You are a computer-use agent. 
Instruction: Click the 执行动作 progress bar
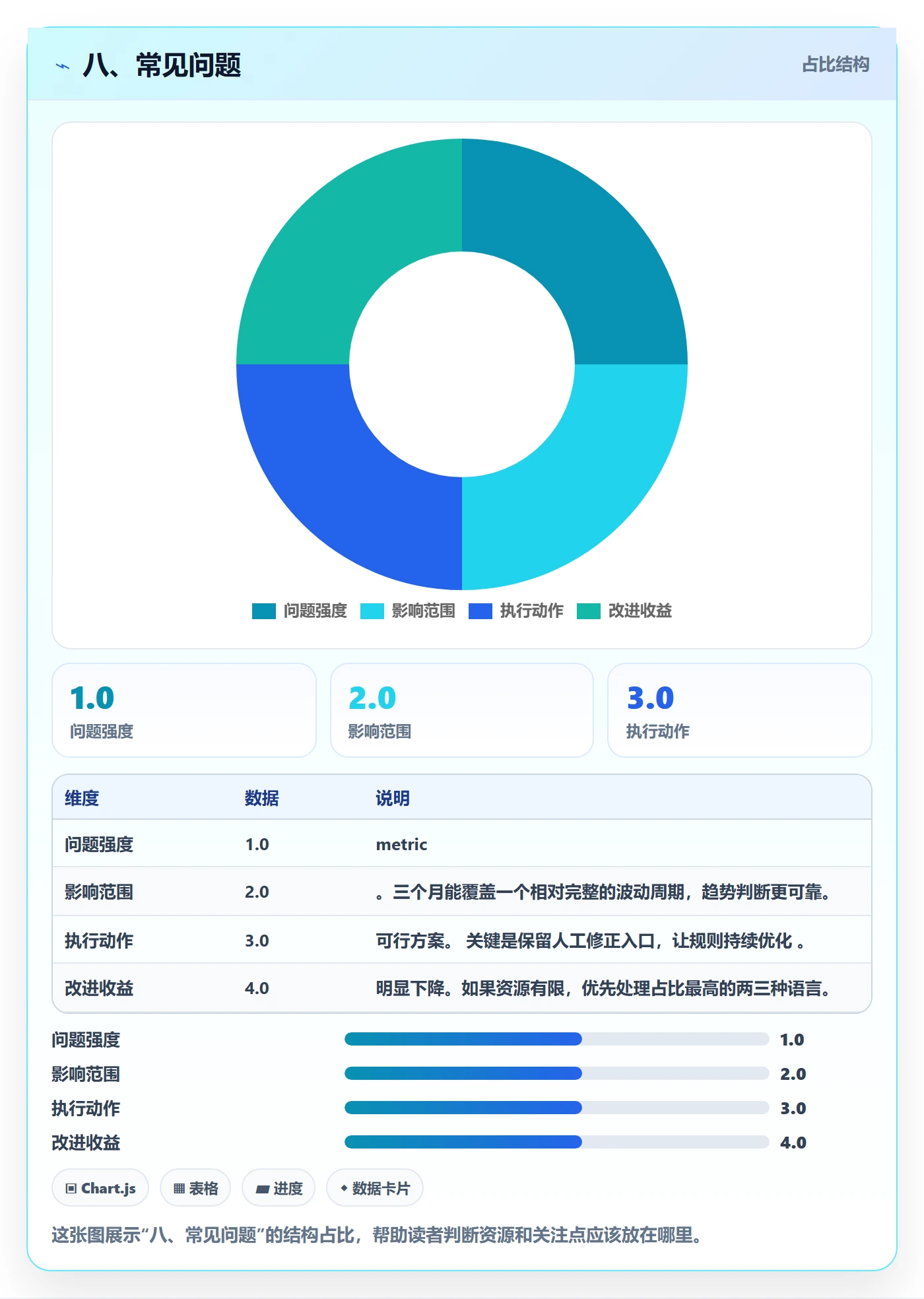[556, 1108]
